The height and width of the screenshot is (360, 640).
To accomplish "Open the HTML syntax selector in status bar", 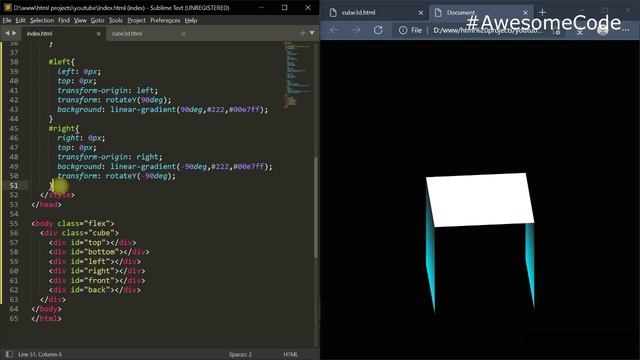I will point(291,354).
